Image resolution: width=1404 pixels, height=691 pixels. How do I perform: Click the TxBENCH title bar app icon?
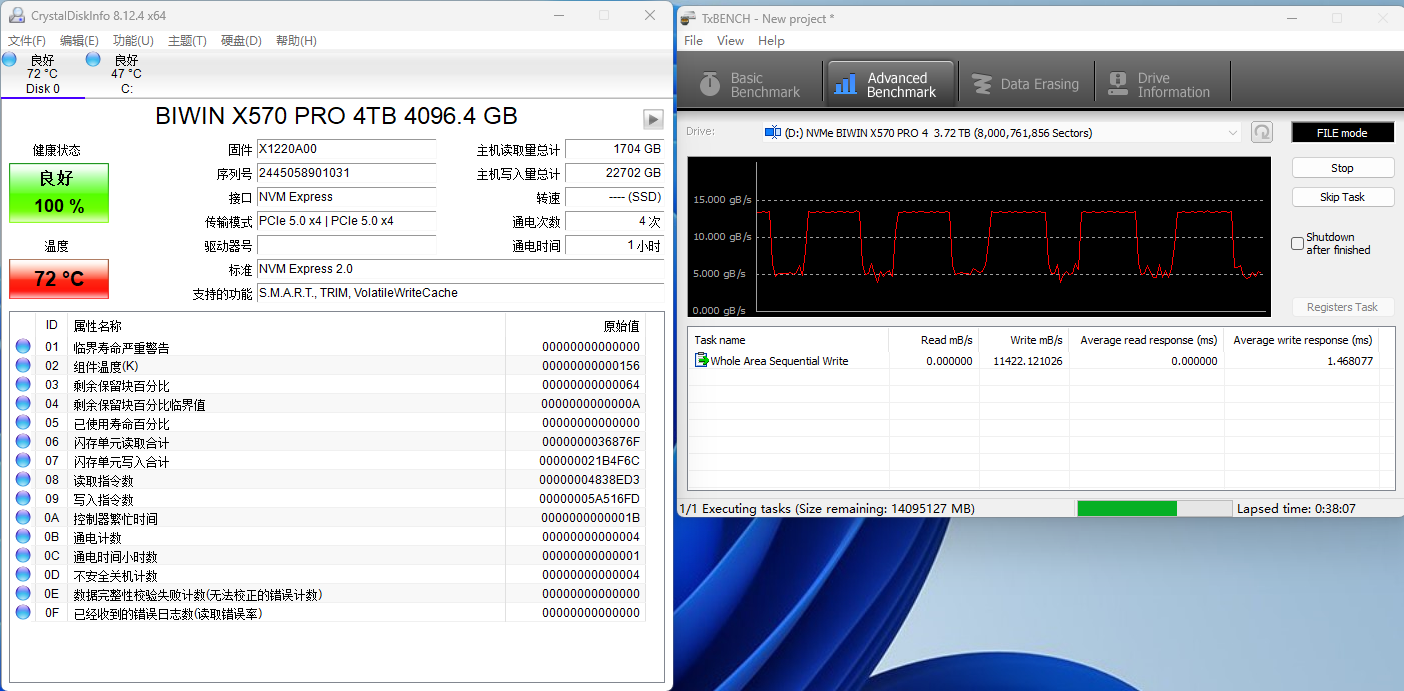(x=688, y=18)
